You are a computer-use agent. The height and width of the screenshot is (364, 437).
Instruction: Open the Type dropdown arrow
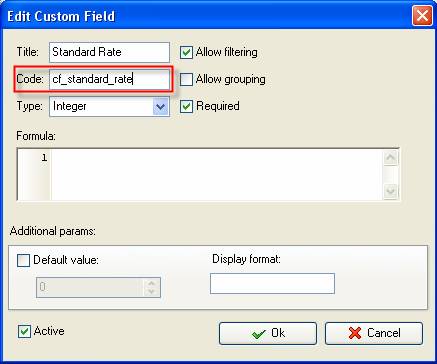click(161, 107)
